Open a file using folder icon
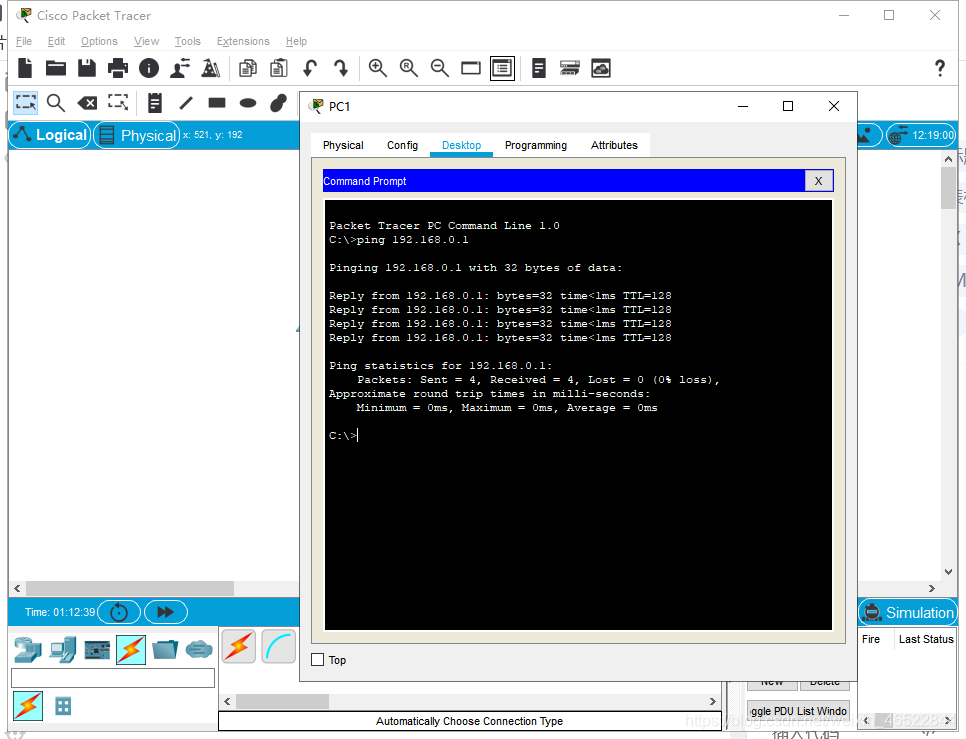966x739 pixels. point(56,68)
